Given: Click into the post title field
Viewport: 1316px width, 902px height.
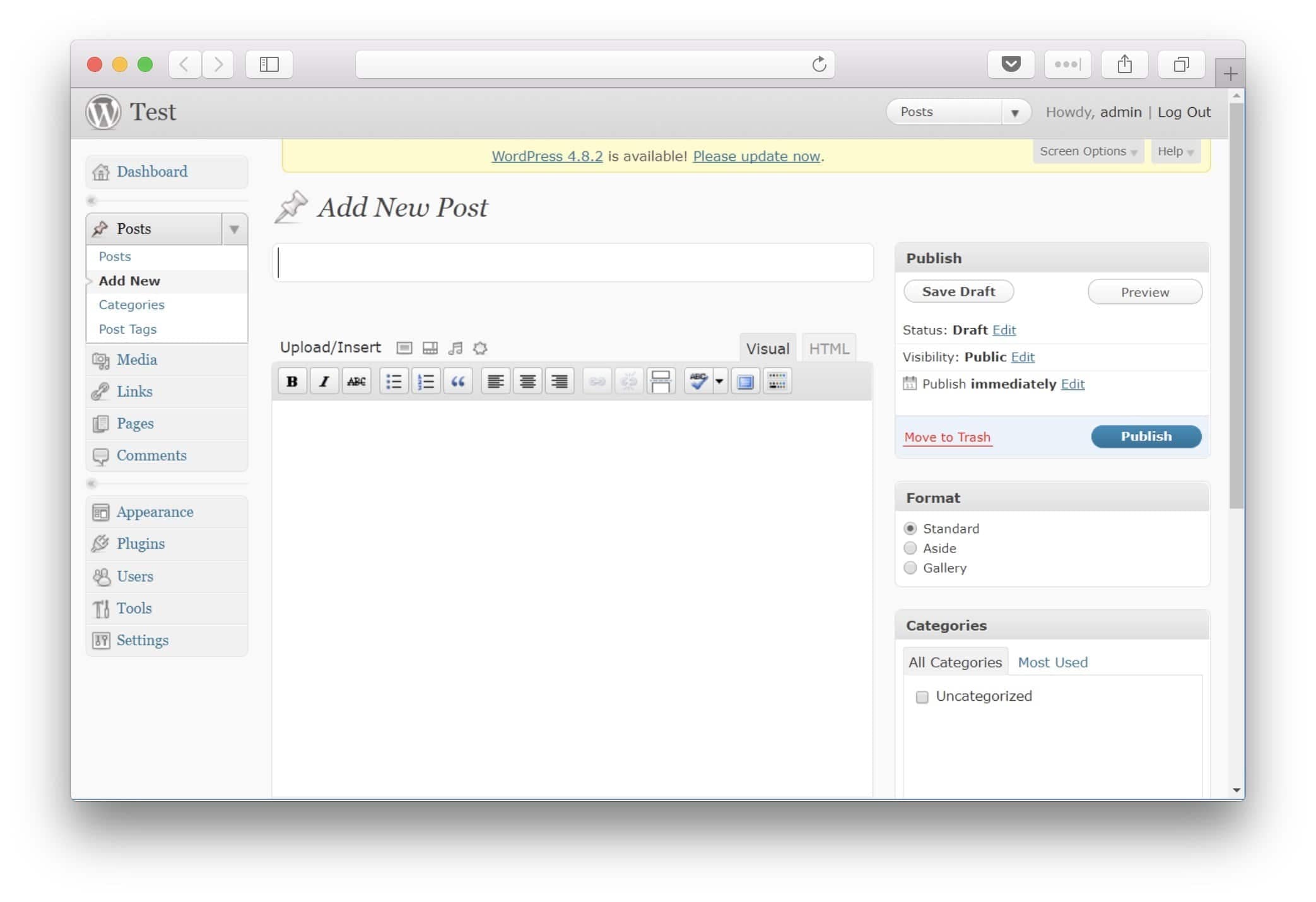Looking at the screenshot, I should [x=573, y=262].
